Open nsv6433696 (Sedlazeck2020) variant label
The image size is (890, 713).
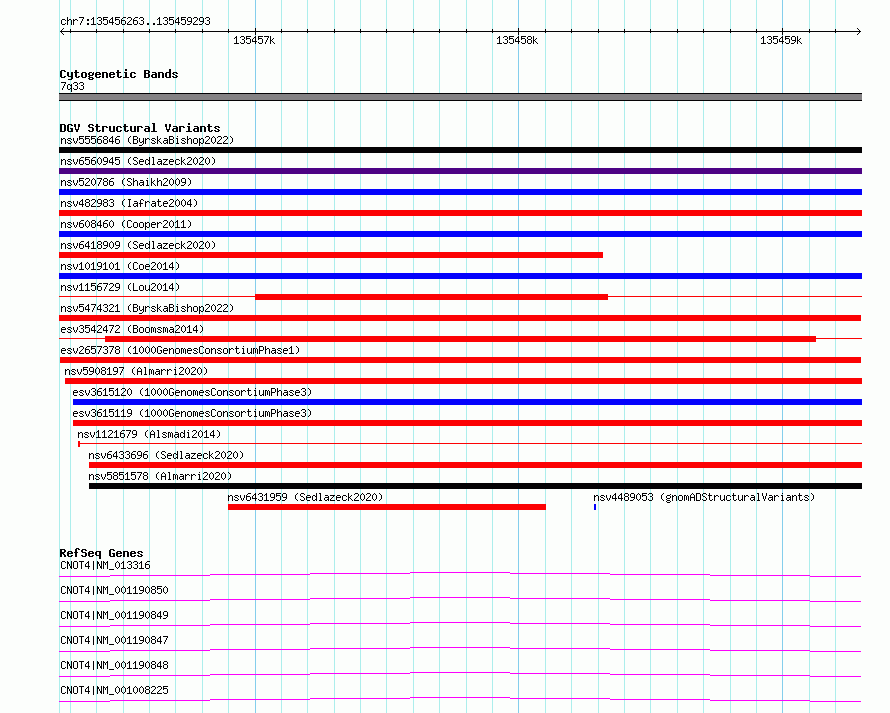[166, 455]
